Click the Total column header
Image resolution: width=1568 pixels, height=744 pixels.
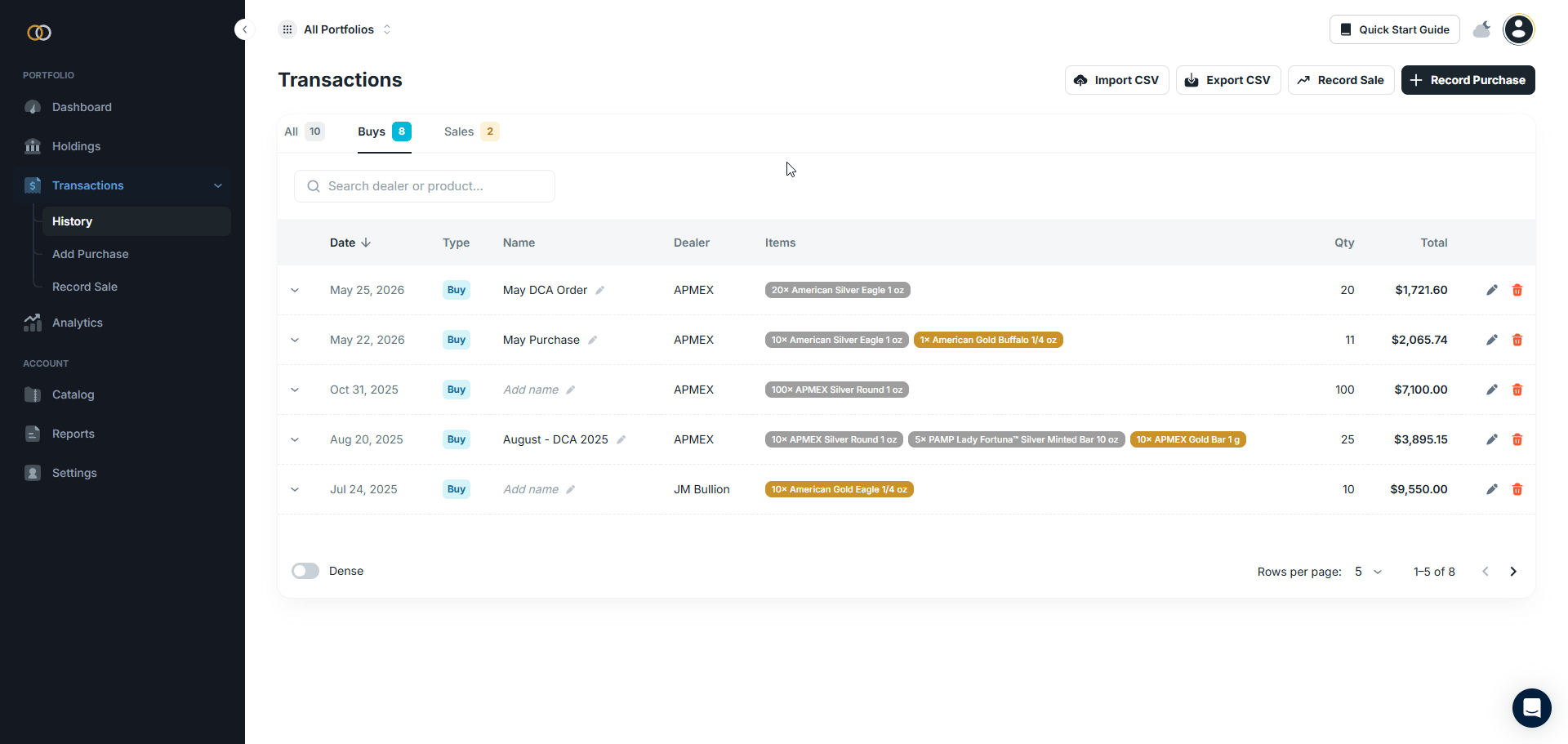click(1433, 243)
